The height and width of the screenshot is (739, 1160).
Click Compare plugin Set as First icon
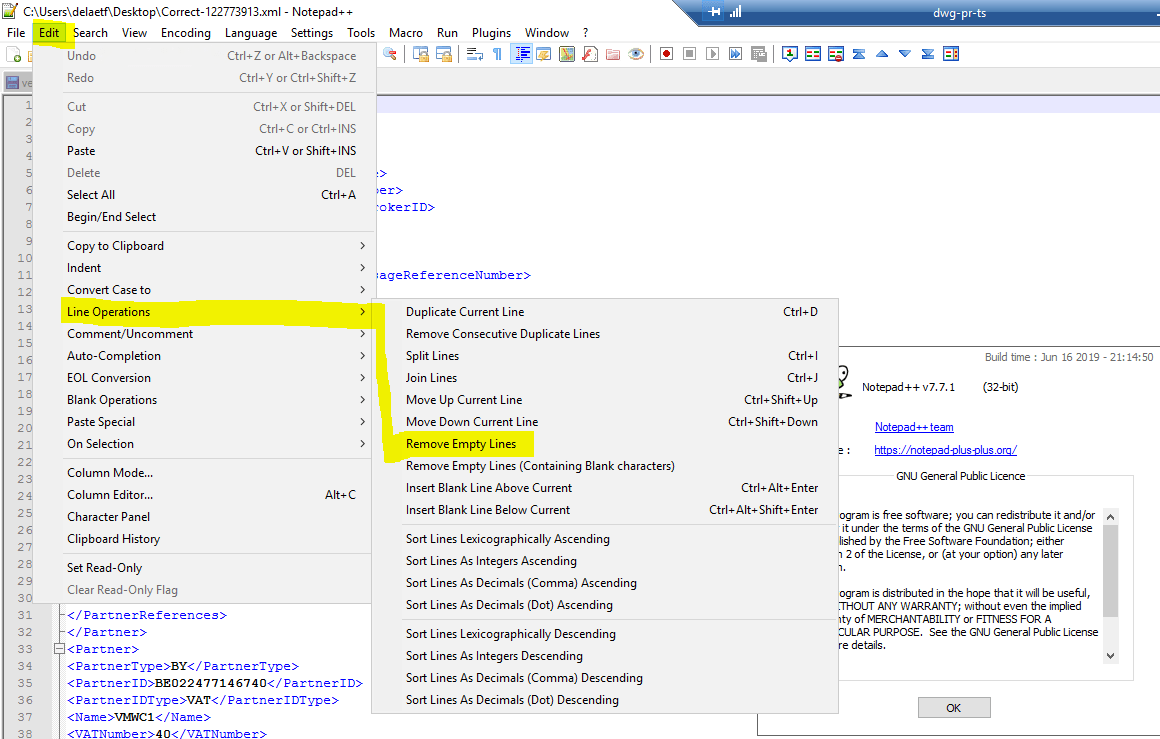790,54
